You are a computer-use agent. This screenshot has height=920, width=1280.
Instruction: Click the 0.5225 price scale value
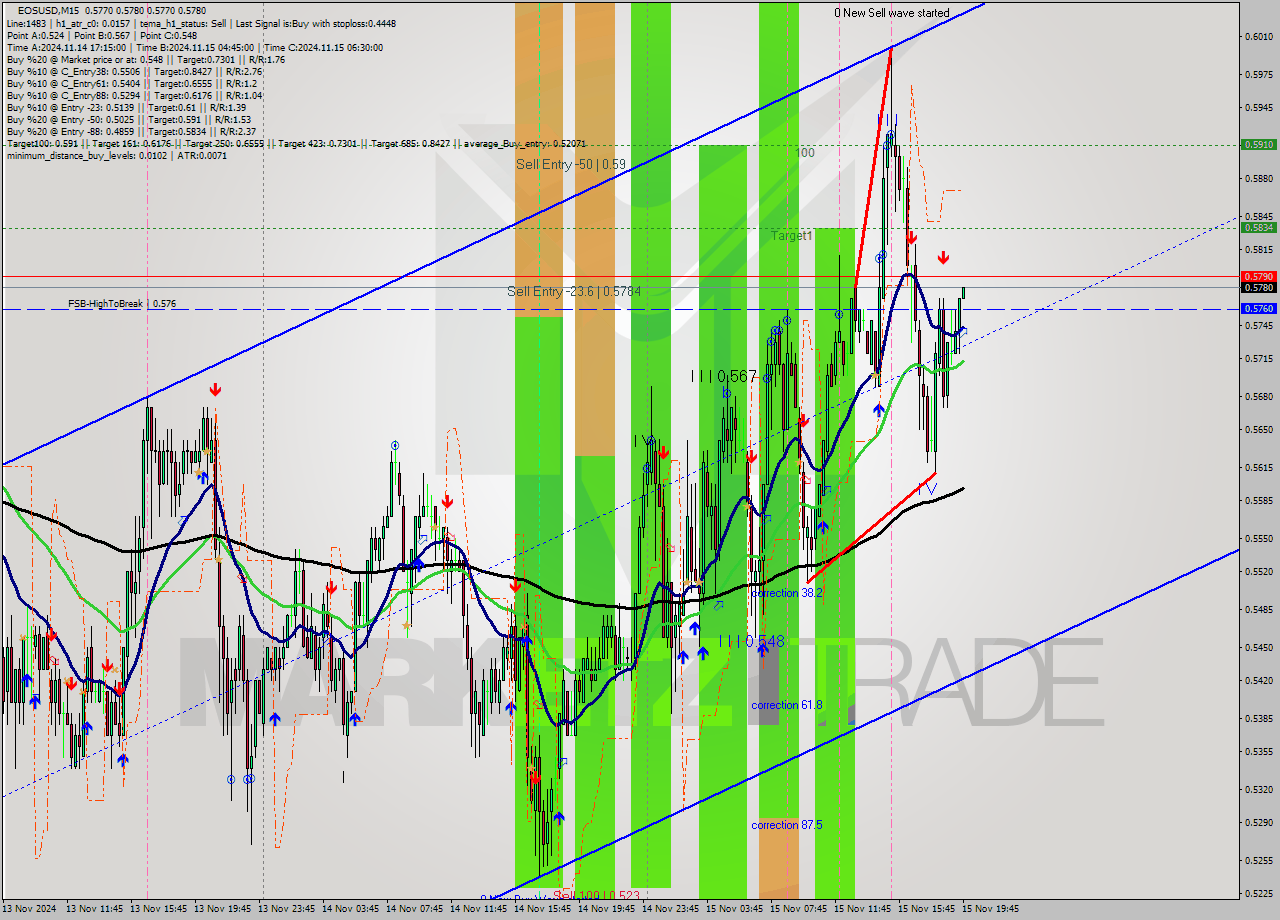click(x=1259, y=894)
